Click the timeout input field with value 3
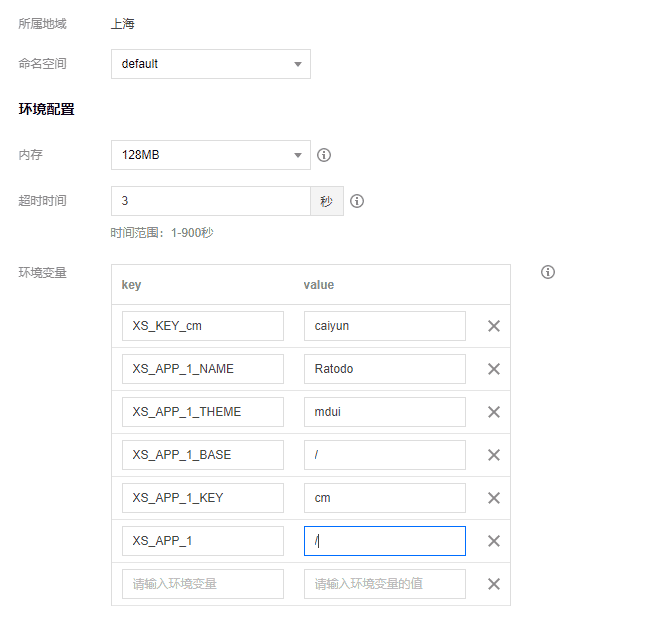This screenshot has width=665, height=623. pyautogui.click(x=210, y=201)
